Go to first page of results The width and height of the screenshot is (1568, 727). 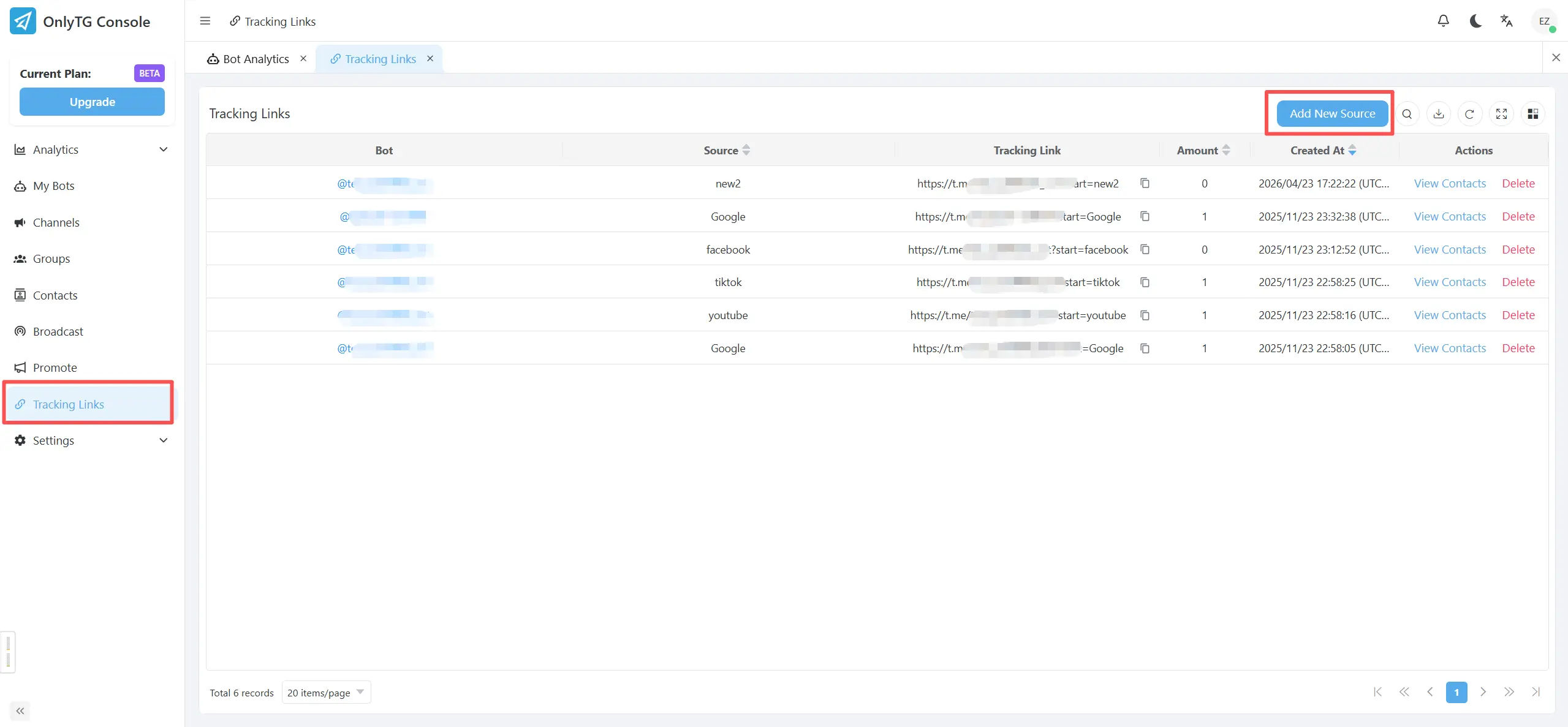coord(1378,692)
